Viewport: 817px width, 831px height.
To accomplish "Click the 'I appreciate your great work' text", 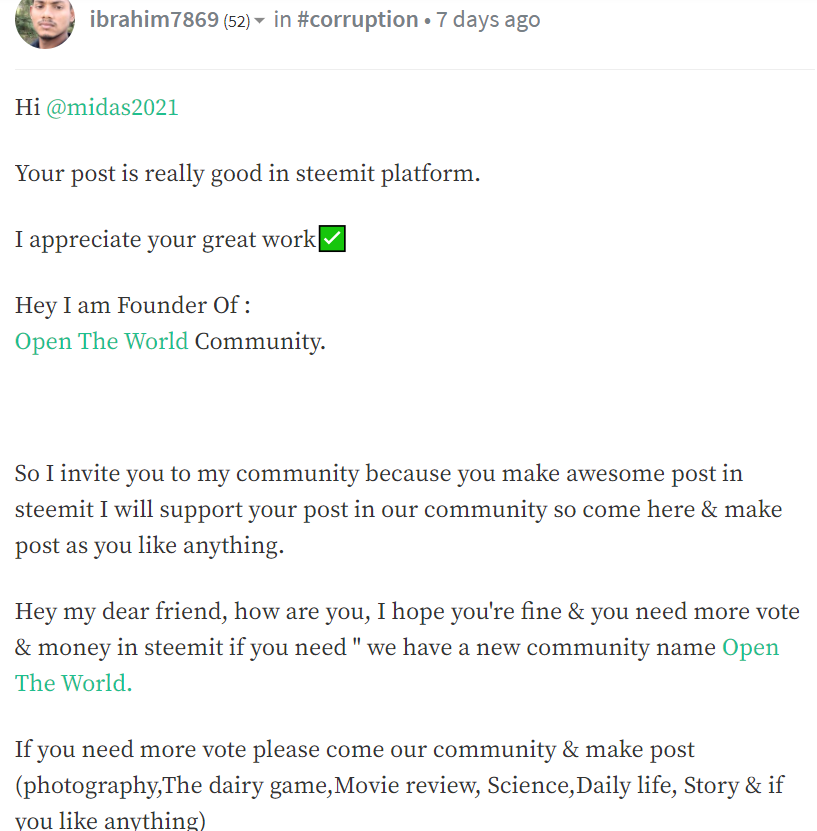I will pyautogui.click(x=165, y=240).
